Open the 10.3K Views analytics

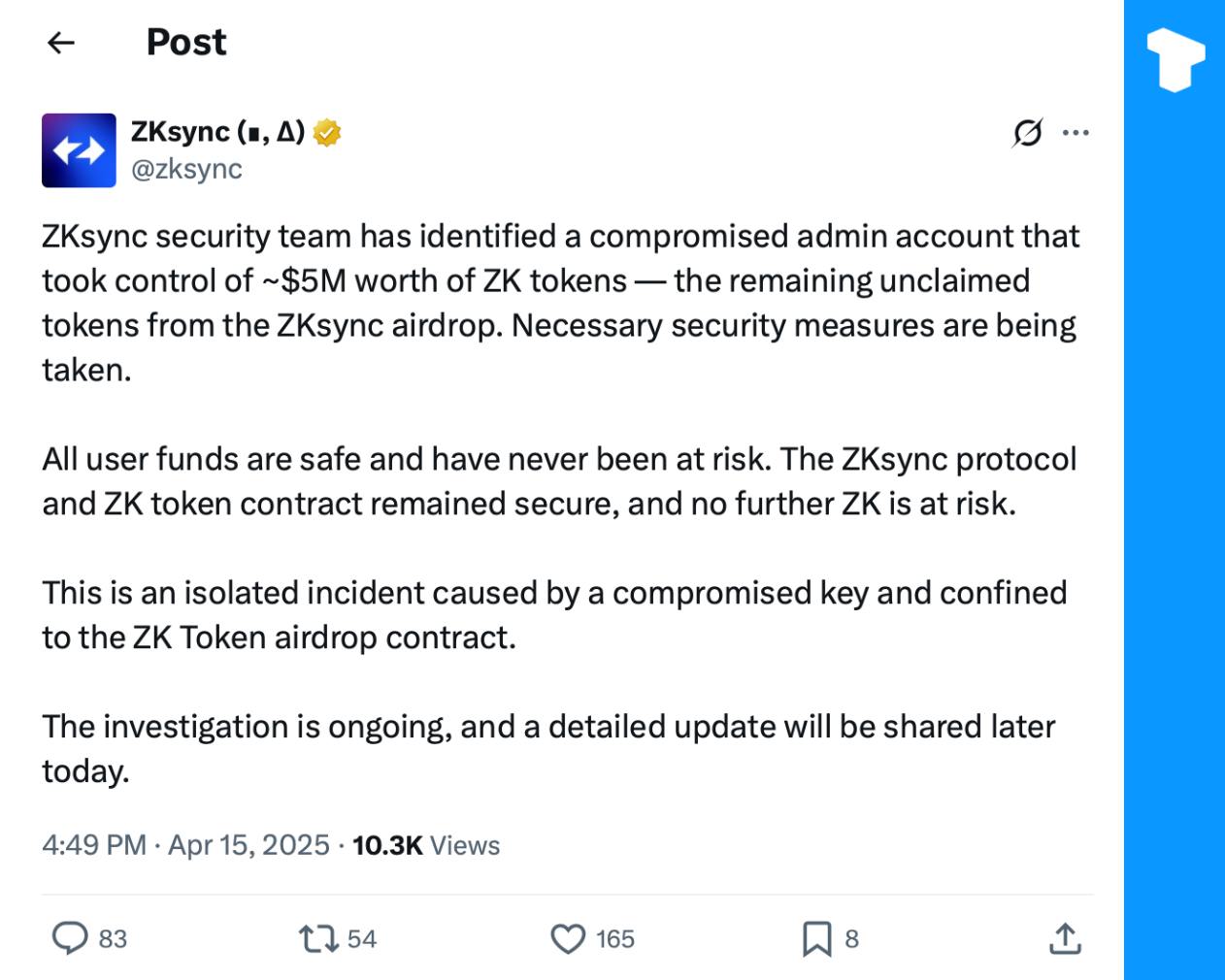(426, 845)
